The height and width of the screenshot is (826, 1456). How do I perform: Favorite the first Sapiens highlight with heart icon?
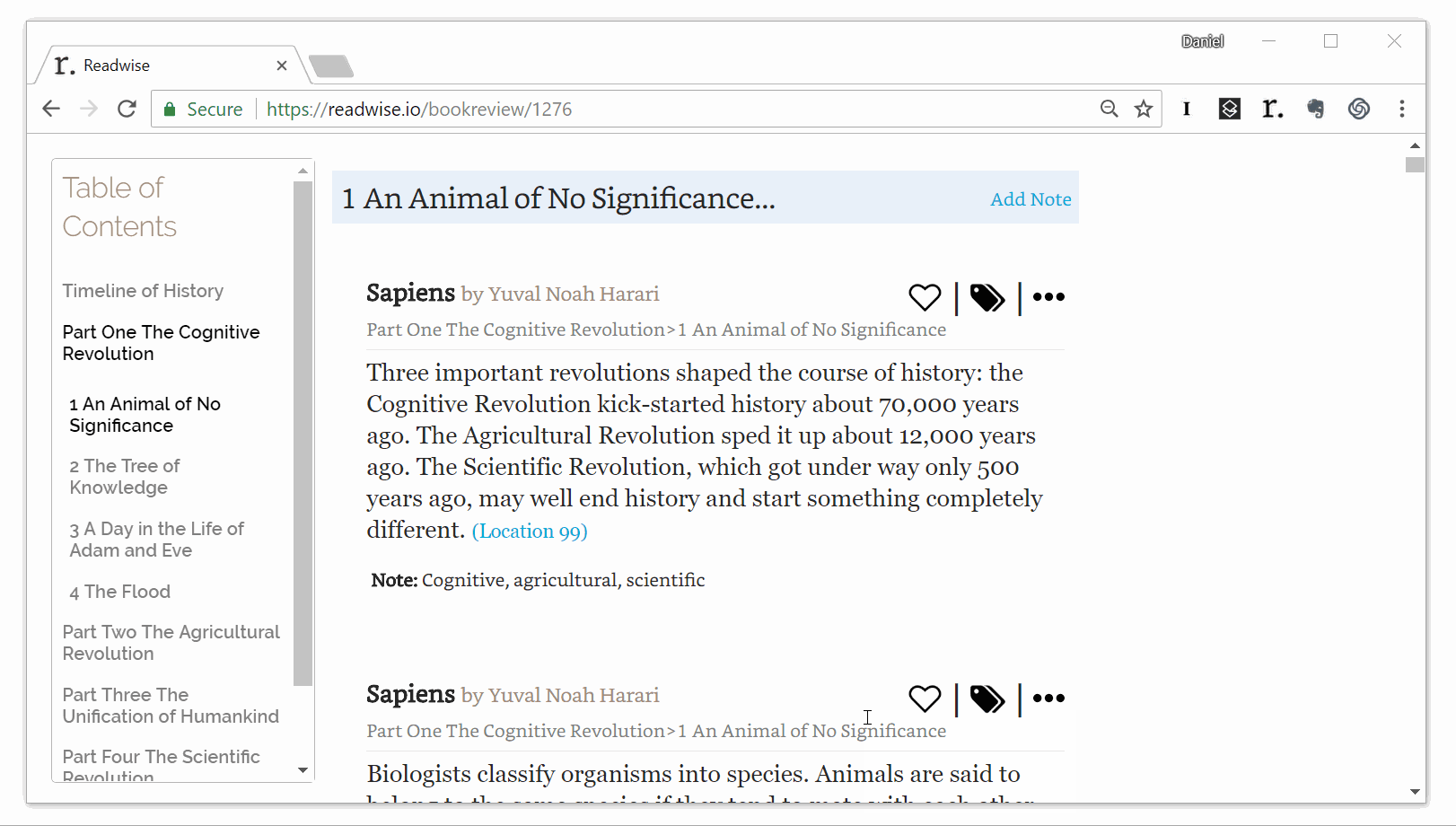925,297
